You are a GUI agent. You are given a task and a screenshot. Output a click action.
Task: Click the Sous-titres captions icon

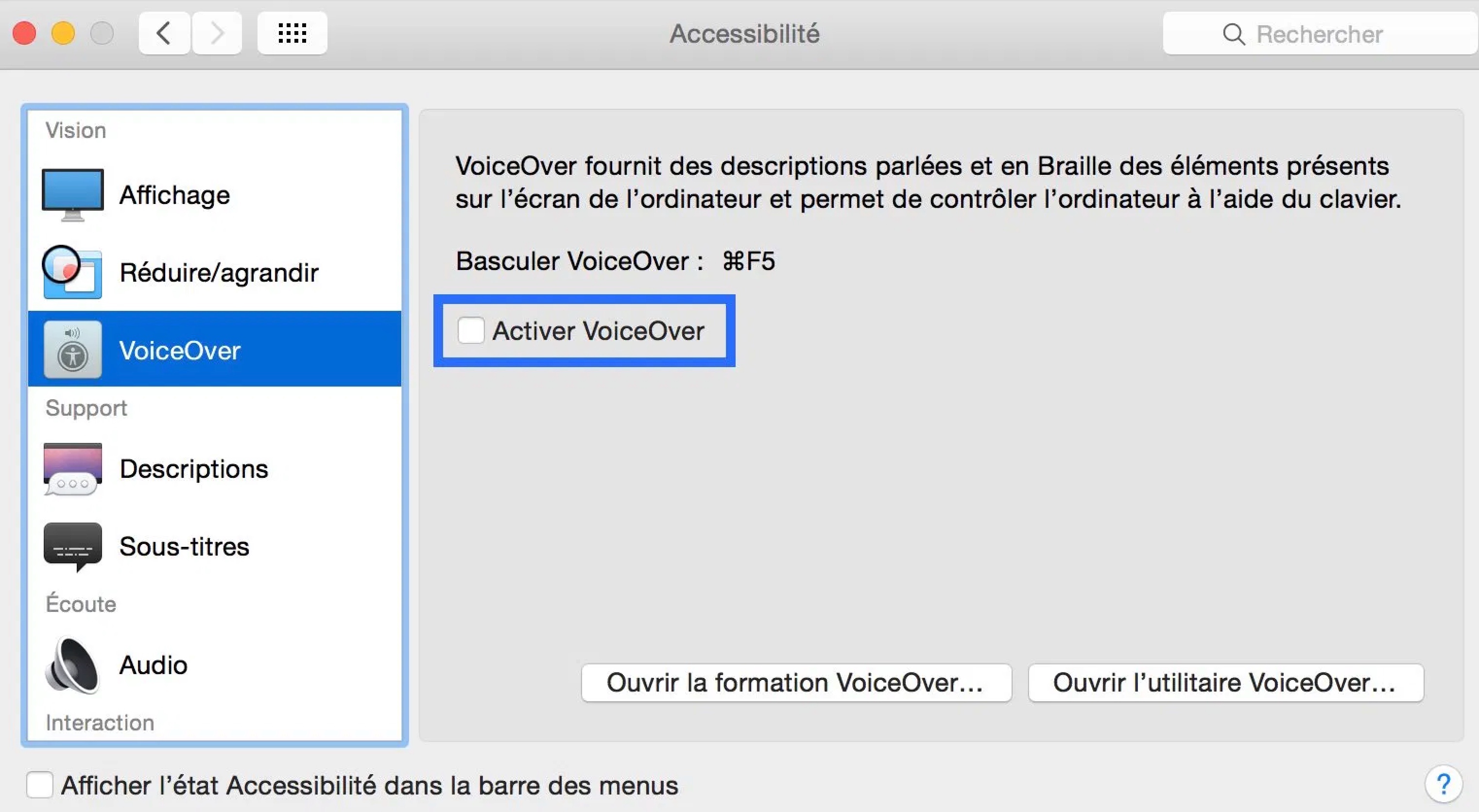click(x=72, y=546)
